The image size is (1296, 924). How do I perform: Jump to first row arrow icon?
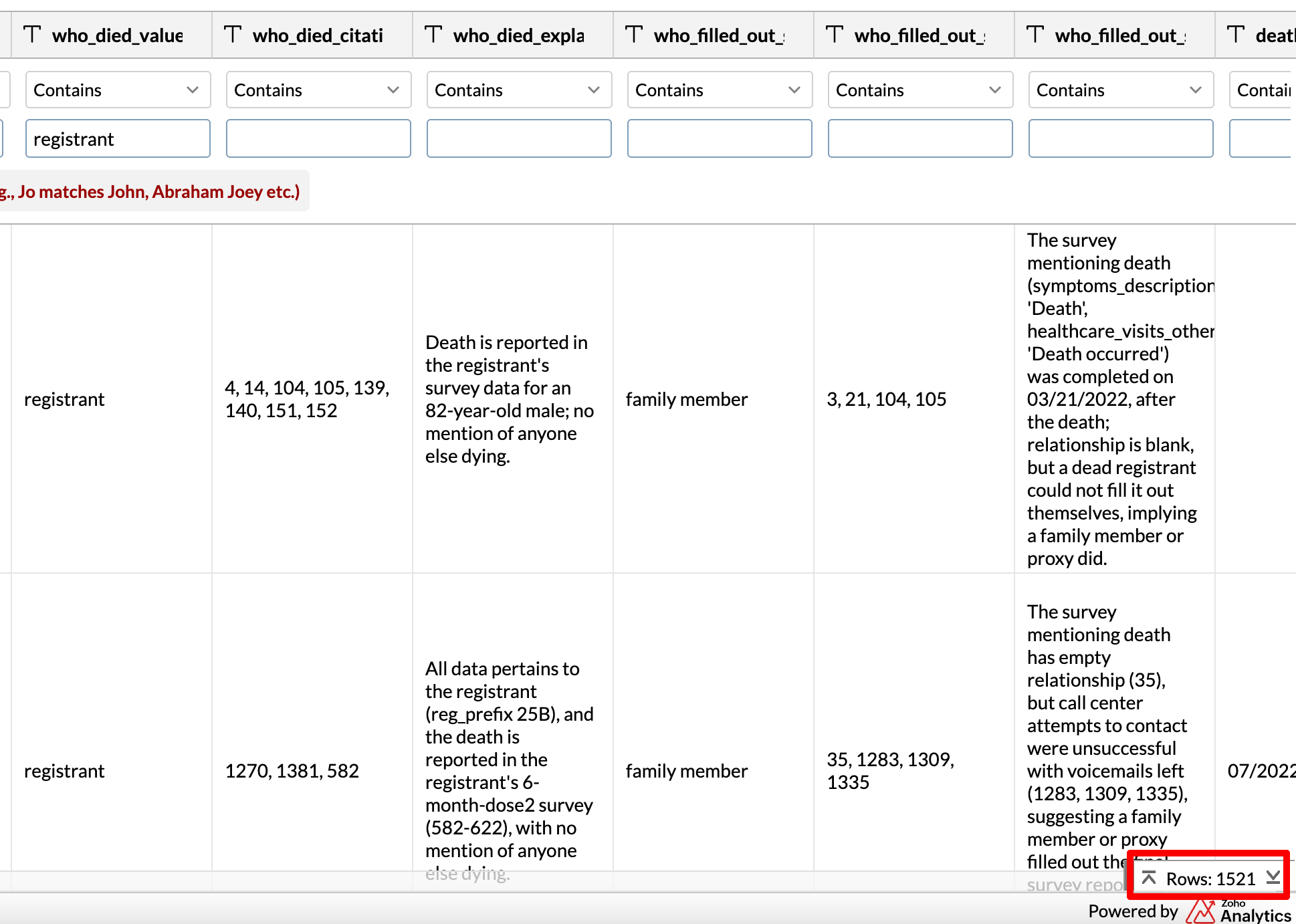[1149, 878]
